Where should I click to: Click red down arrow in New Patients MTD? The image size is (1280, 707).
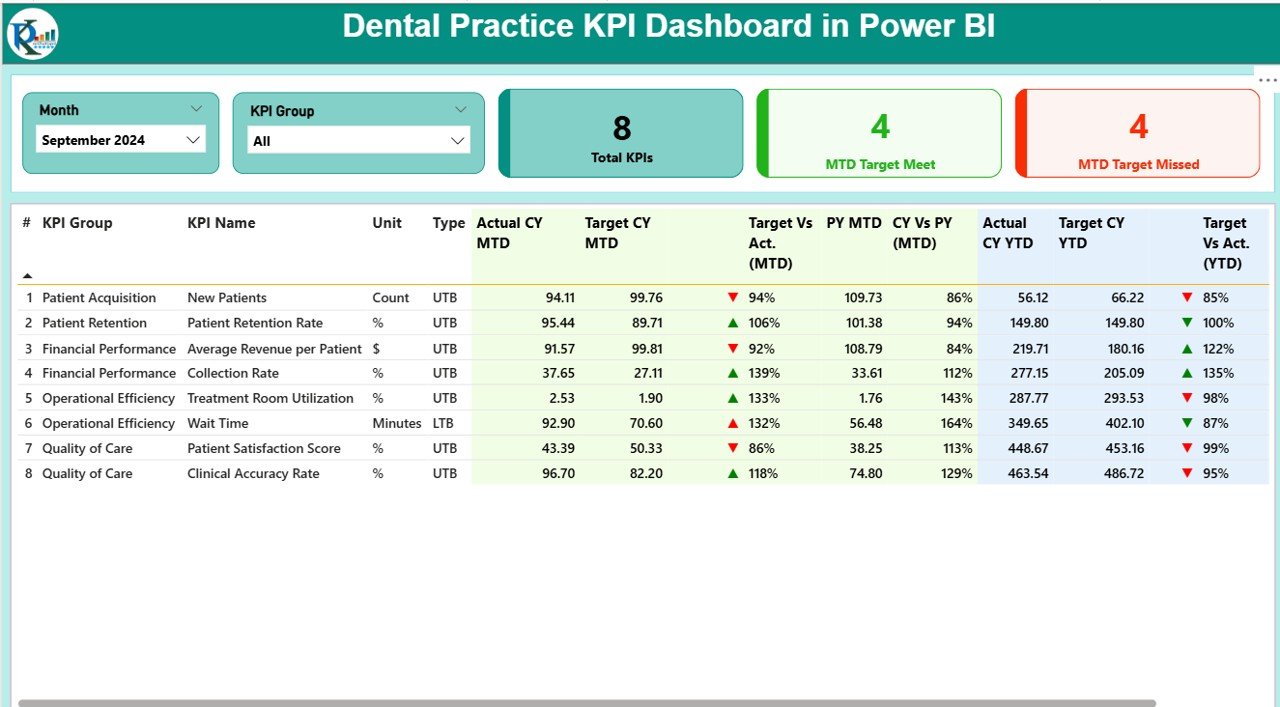(x=733, y=297)
